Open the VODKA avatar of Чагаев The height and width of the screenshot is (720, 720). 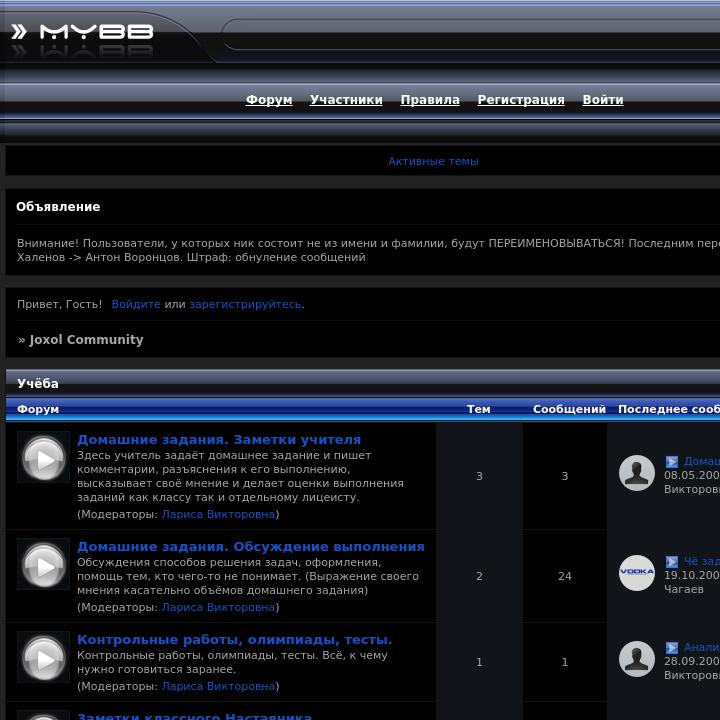[636, 573]
